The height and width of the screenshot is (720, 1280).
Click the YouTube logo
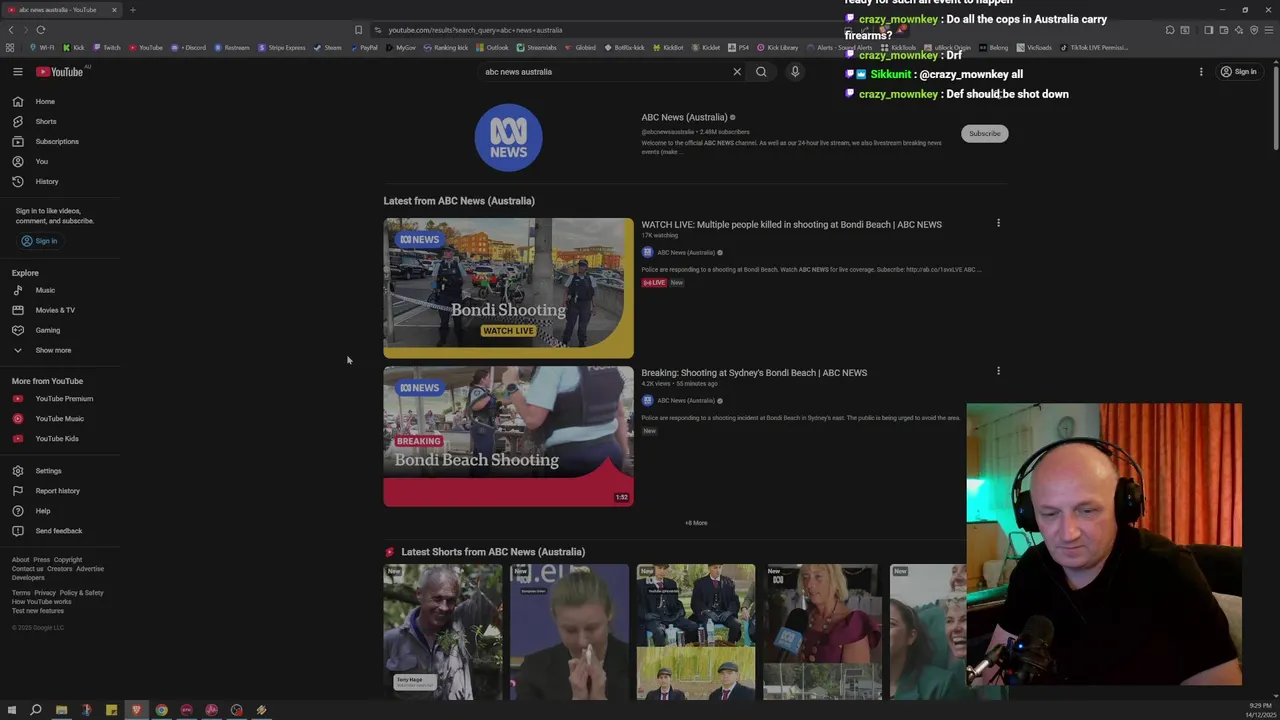(x=60, y=72)
